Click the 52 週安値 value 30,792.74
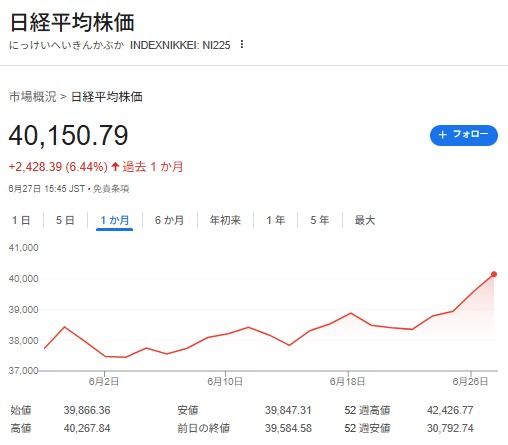Viewport: 508px width, 445px height. click(x=450, y=428)
